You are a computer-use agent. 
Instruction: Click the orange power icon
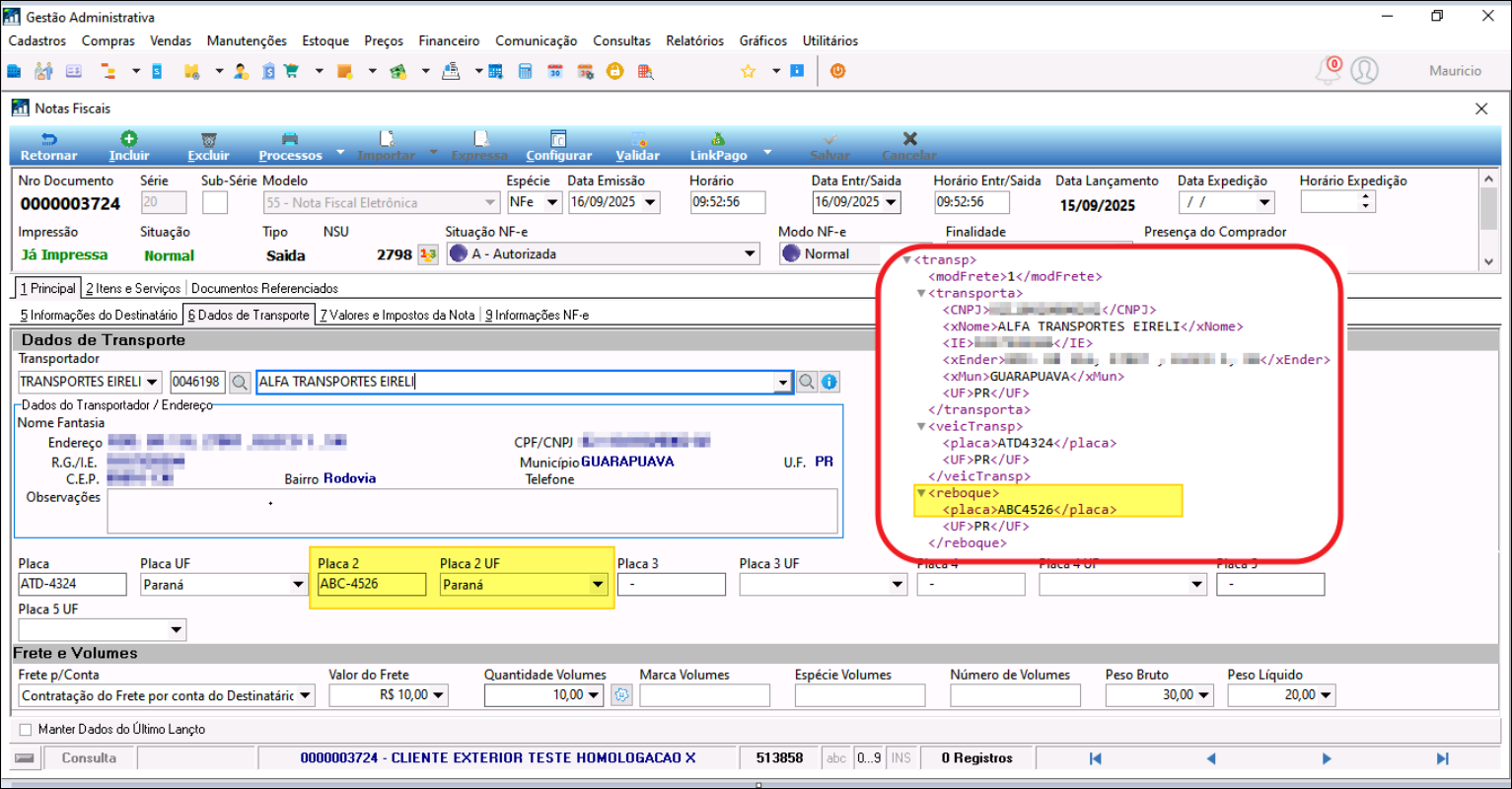click(x=837, y=71)
